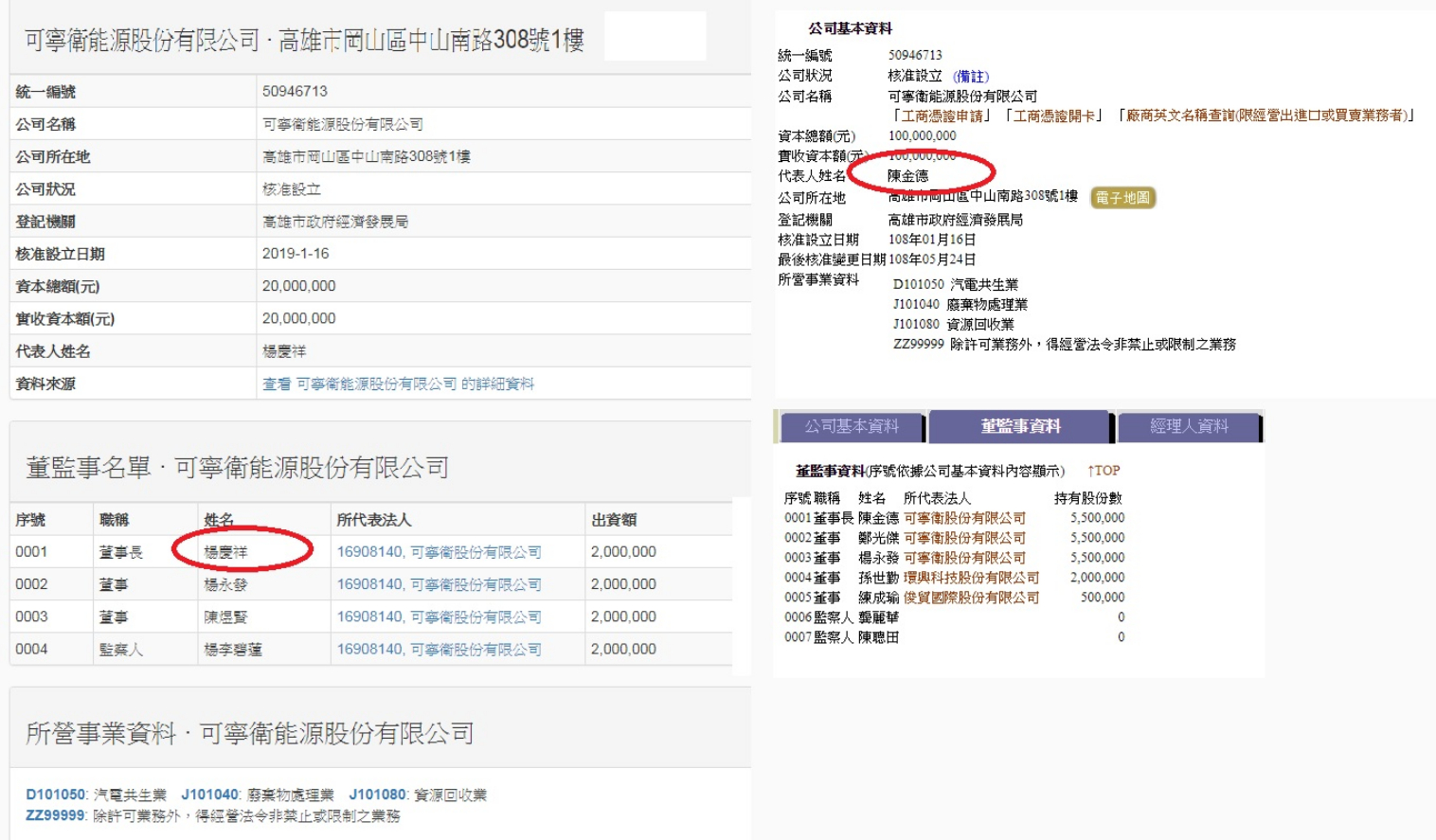View the company's 詳細資料 source link
This screenshot has height=840, width=1436.
point(398,384)
